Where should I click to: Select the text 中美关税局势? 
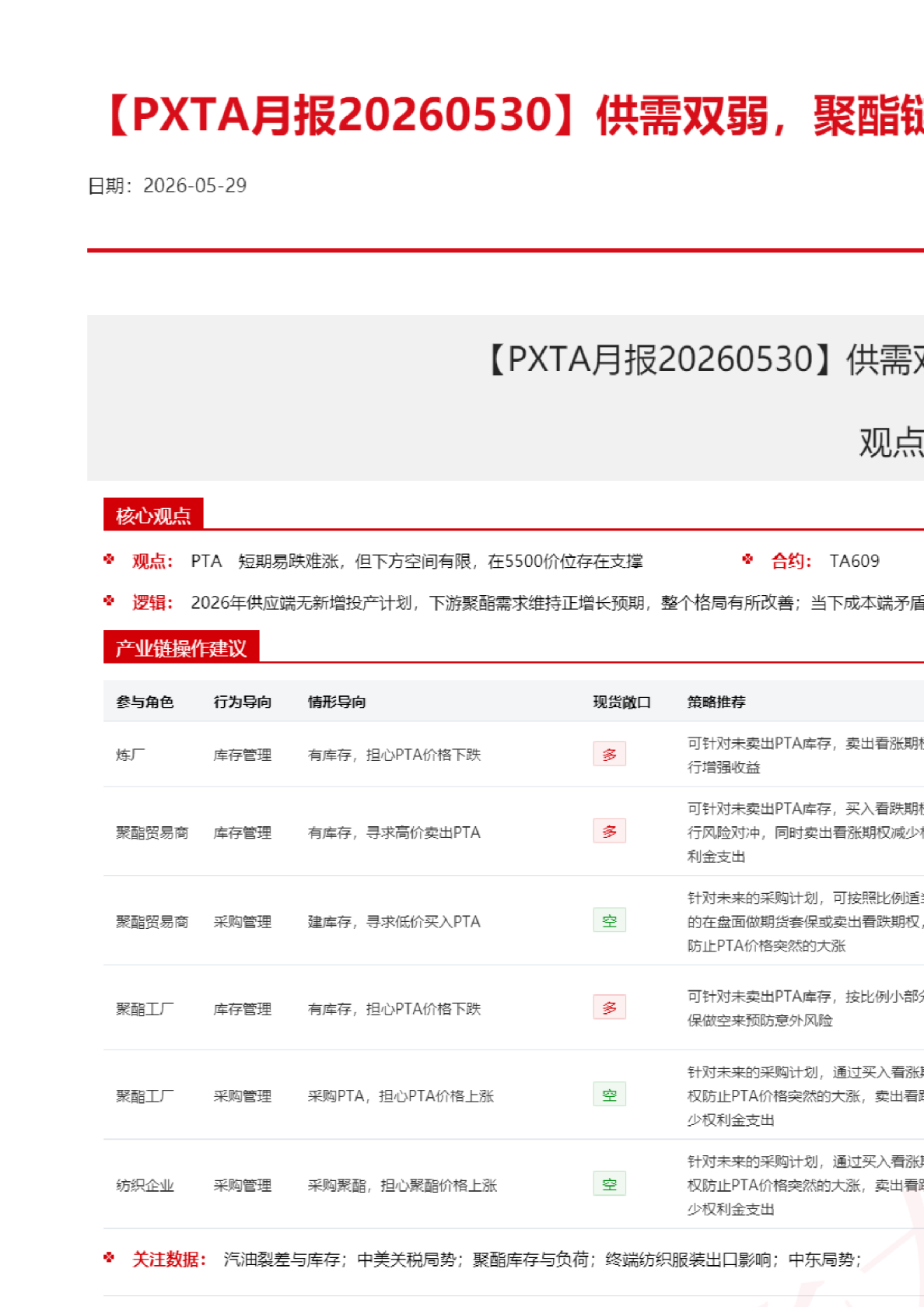407,1260
